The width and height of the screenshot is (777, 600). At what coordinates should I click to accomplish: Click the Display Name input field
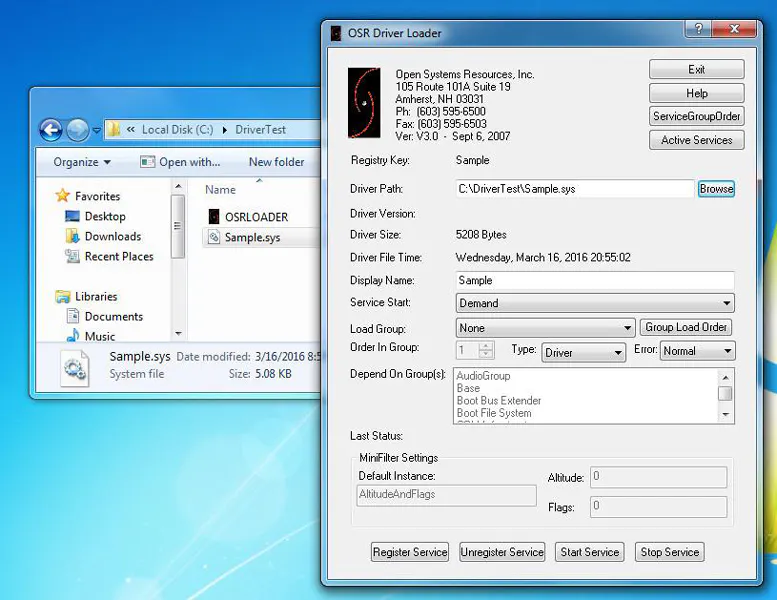(x=595, y=280)
